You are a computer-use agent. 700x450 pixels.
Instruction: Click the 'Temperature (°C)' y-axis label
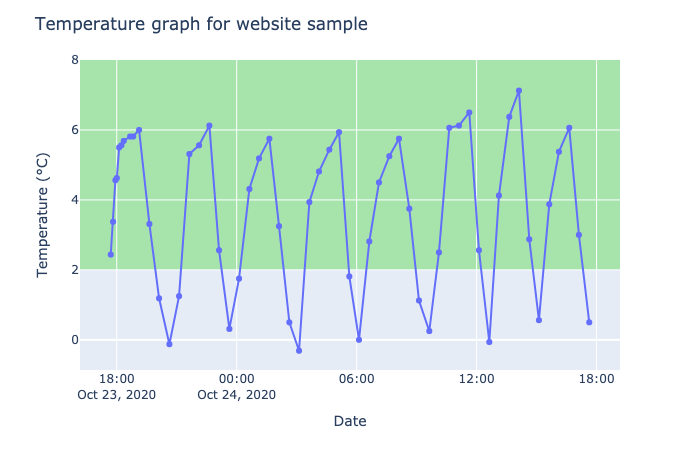(x=43, y=215)
